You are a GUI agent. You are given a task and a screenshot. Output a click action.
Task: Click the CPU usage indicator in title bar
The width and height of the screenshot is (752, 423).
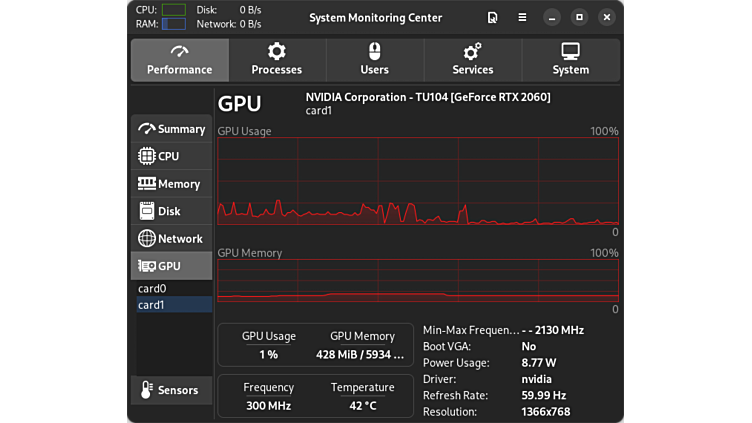click(x=173, y=10)
